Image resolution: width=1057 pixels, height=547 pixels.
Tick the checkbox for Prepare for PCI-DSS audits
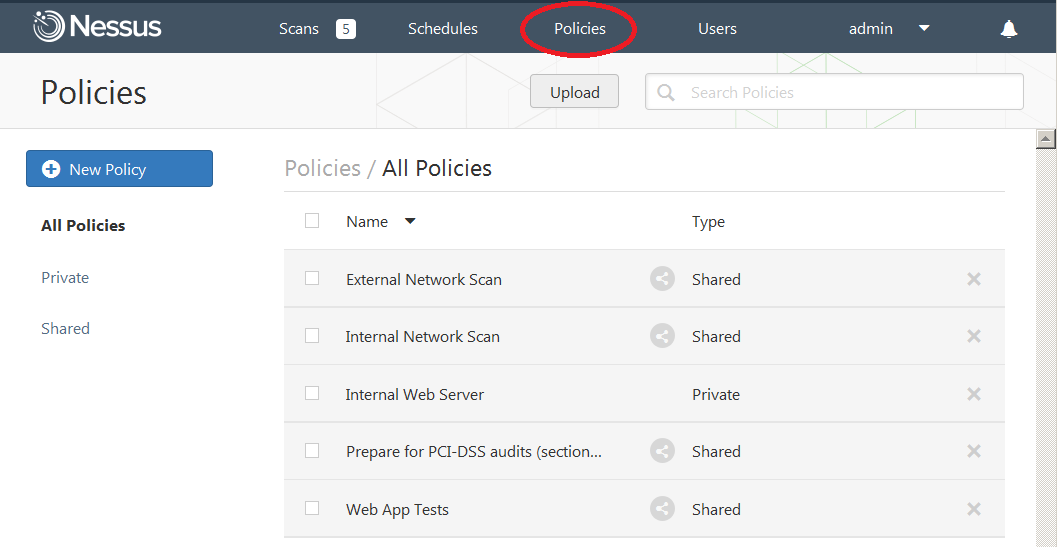pos(311,450)
